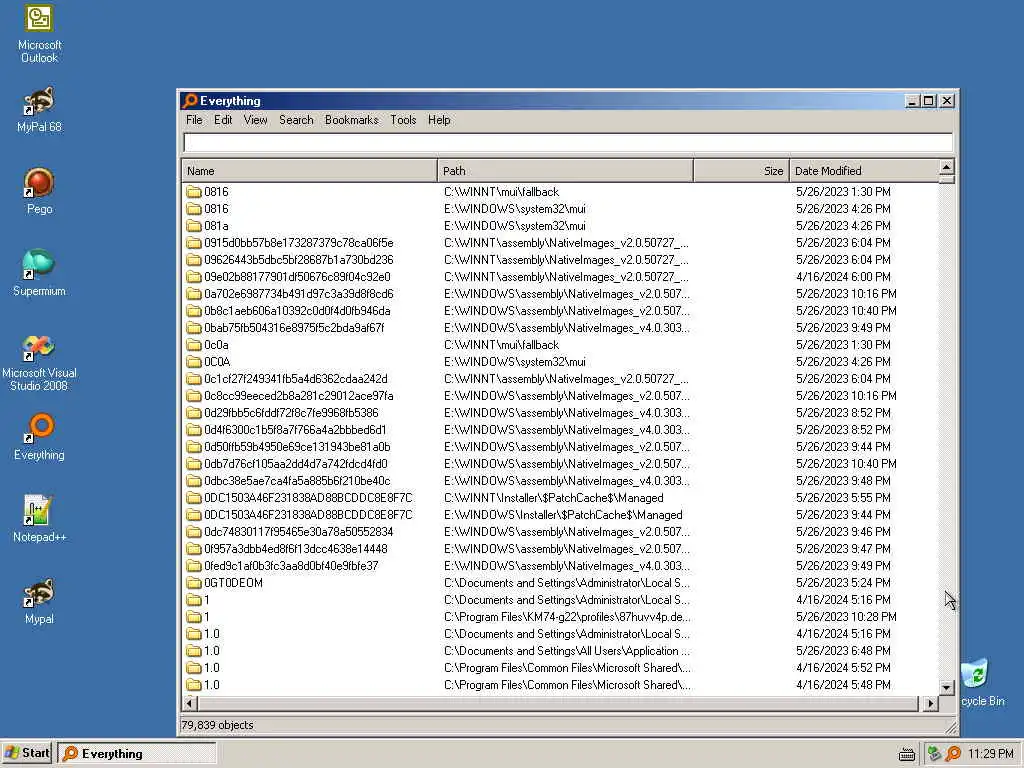Select row 0dbc38e5ae7ca4fa5a885b6f210be40c
Image resolution: width=1024 pixels, height=768 pixels.
pos(560,481)
